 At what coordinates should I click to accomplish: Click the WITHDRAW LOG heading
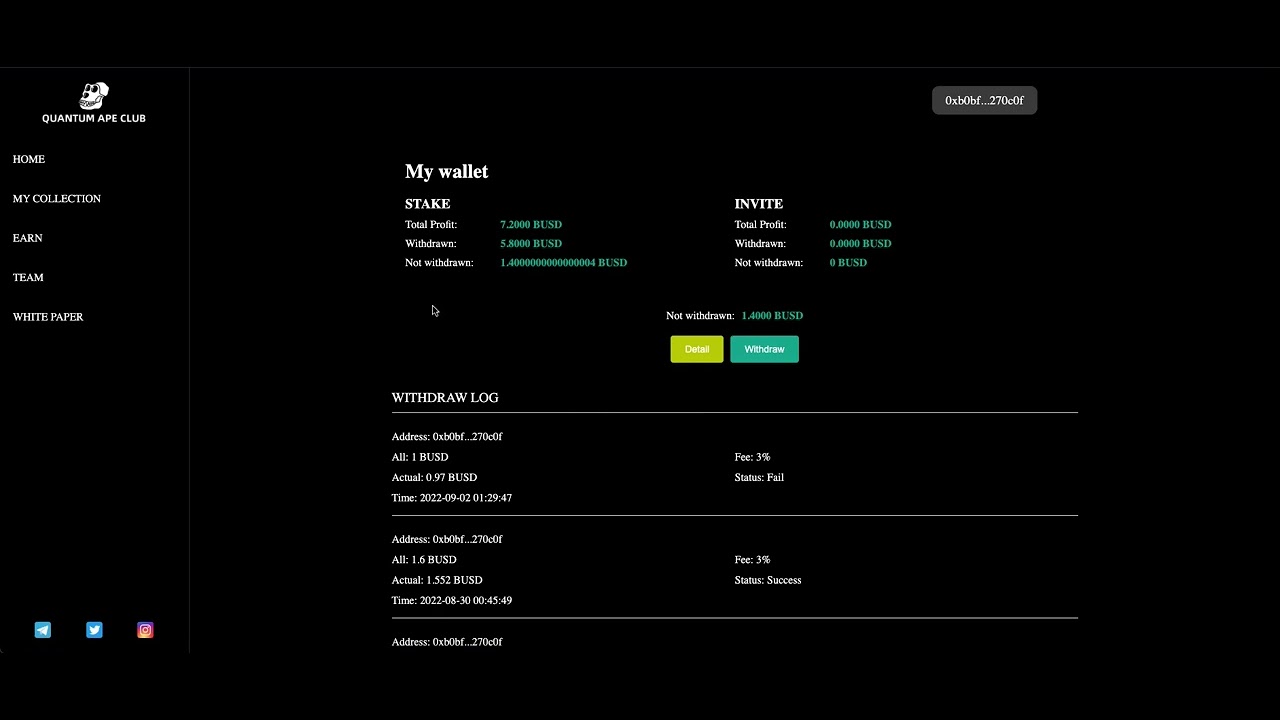point(445,398)
